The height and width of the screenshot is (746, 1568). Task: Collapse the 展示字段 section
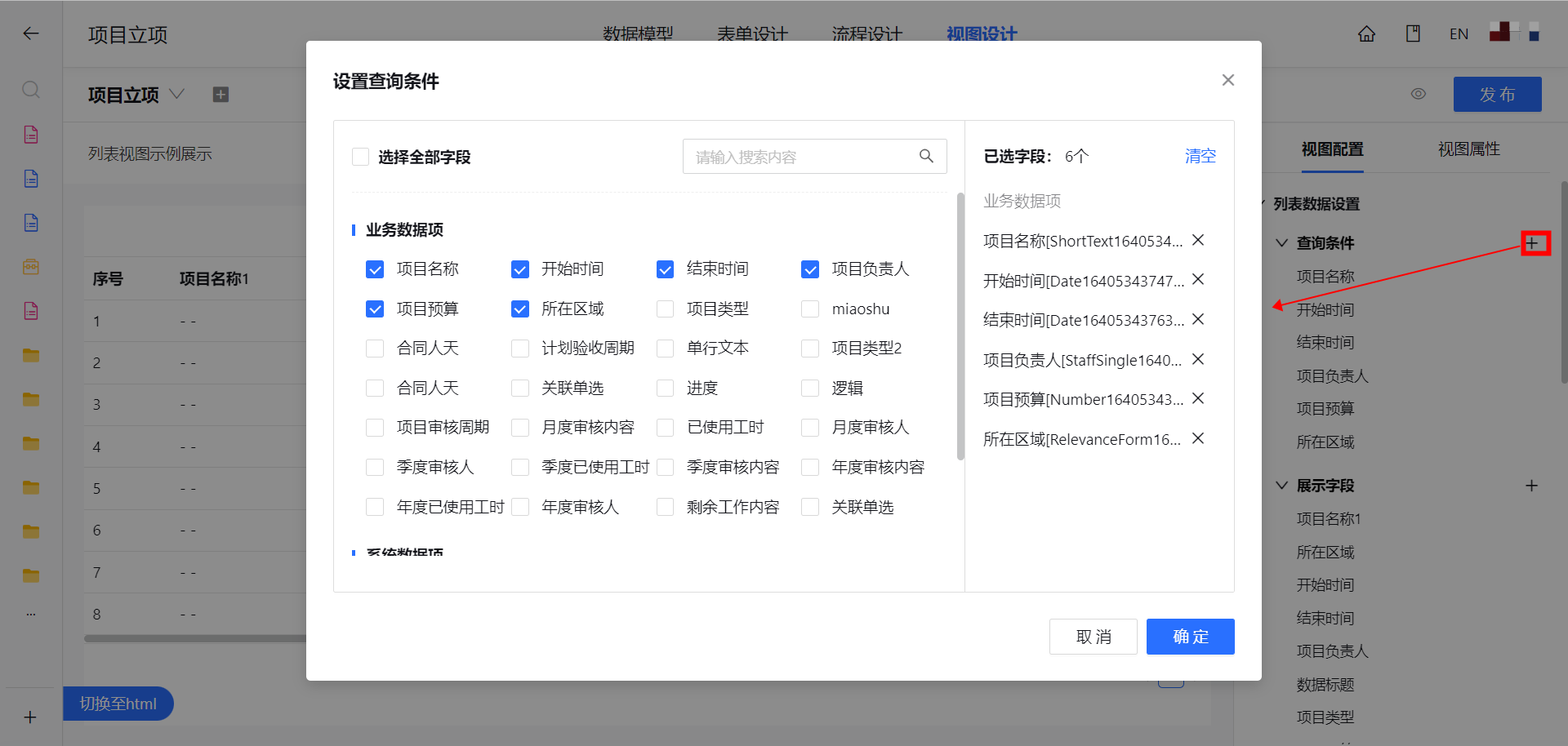pyautogui.click(x=1281, y=486)
